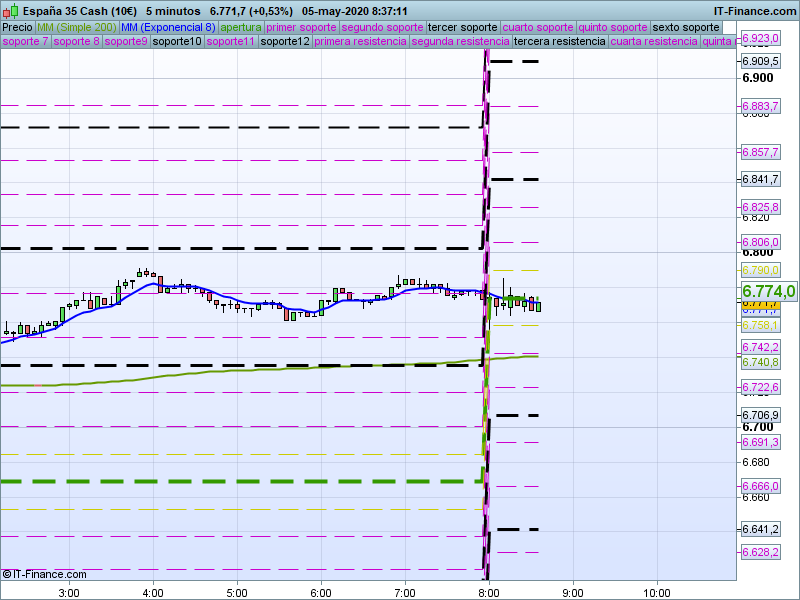Viewport: 800px width, 600px height.
Task: Select the tercera resistencia label
Action: (560, 41)
